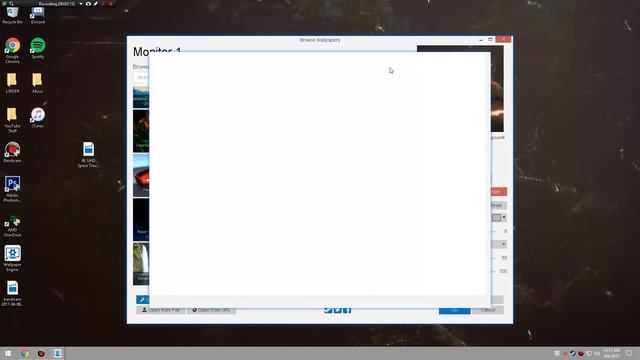Open the Recycle Bin desktop icon
The image size is (640, 360).
tap(12, 14)
